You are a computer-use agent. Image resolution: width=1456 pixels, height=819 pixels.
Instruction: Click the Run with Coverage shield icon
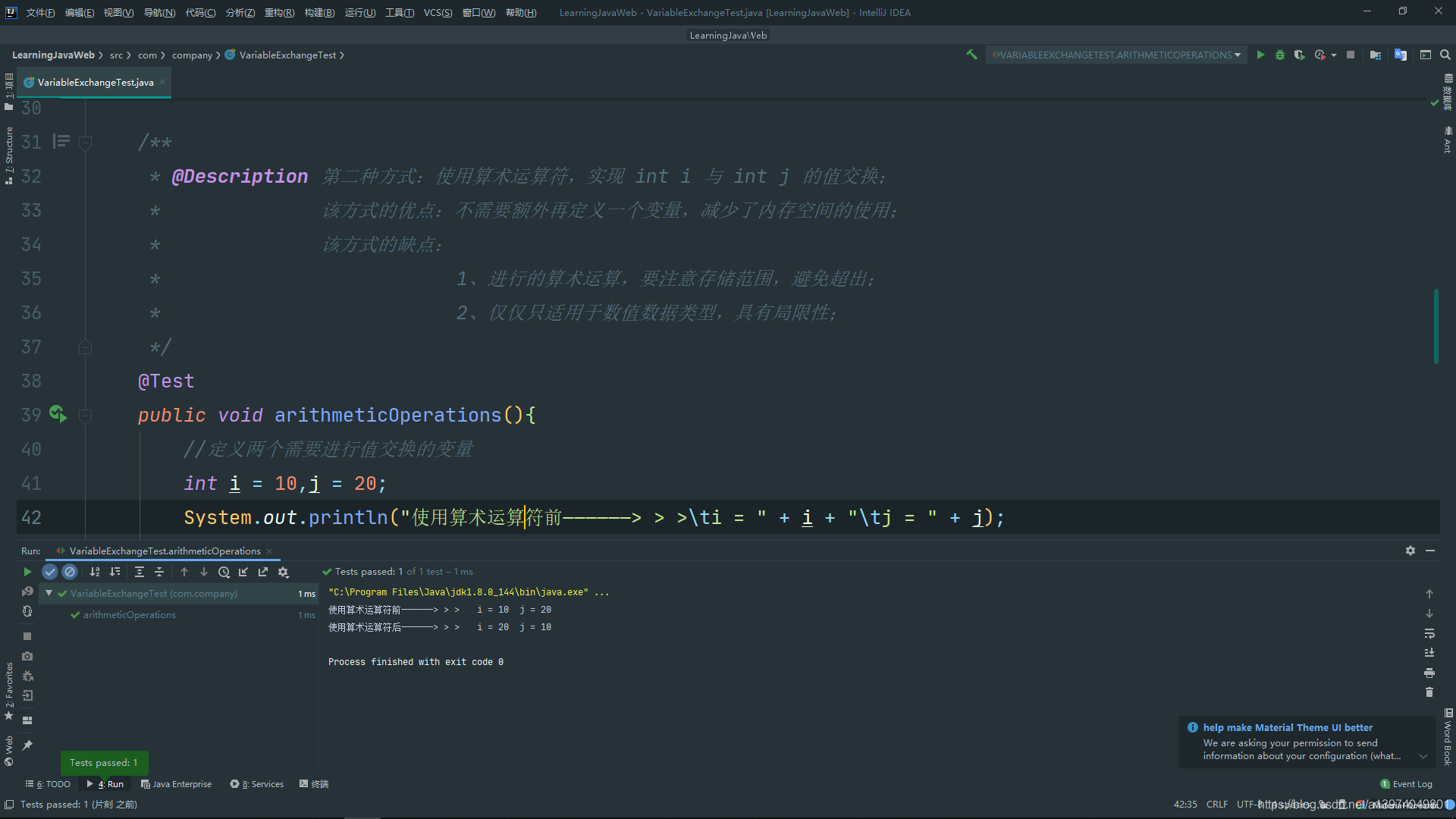(1299, 55)
